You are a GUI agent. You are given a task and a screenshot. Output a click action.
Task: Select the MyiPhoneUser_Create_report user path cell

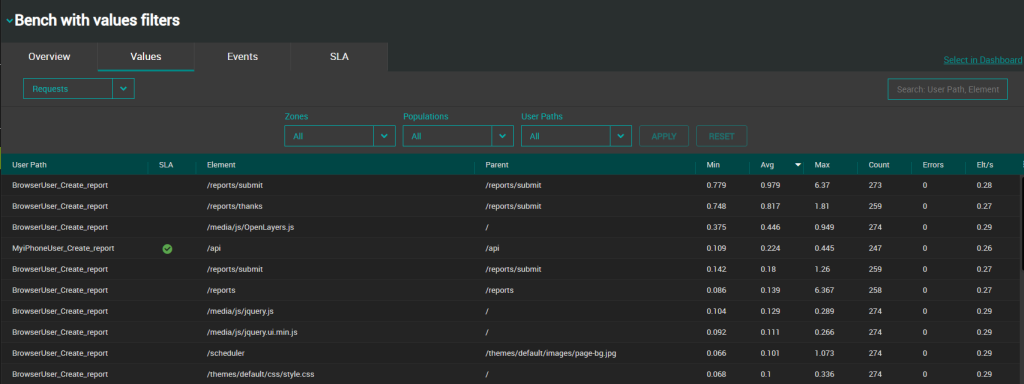click(63, 248)
